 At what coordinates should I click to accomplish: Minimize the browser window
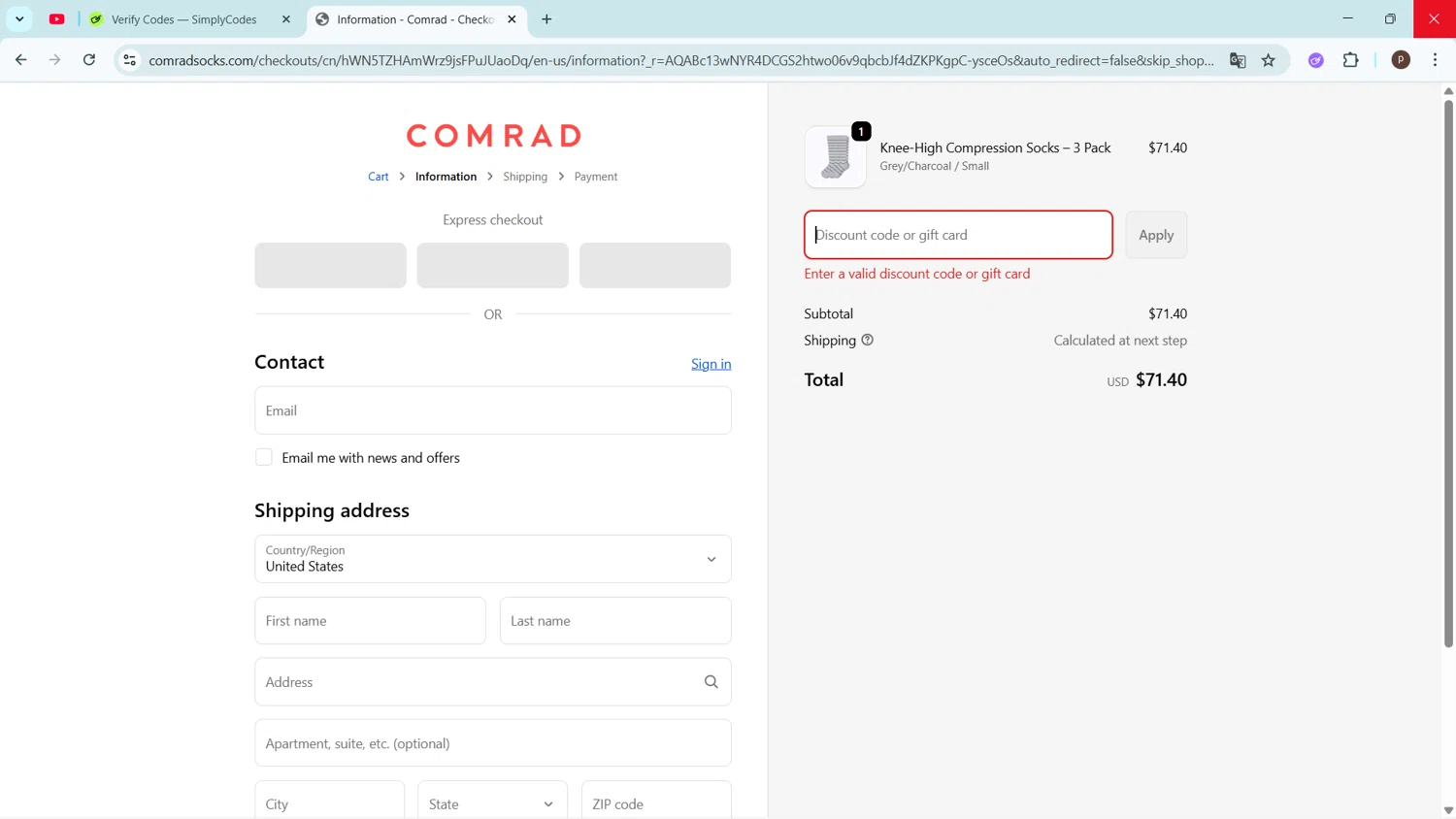tap(1347, 18)
